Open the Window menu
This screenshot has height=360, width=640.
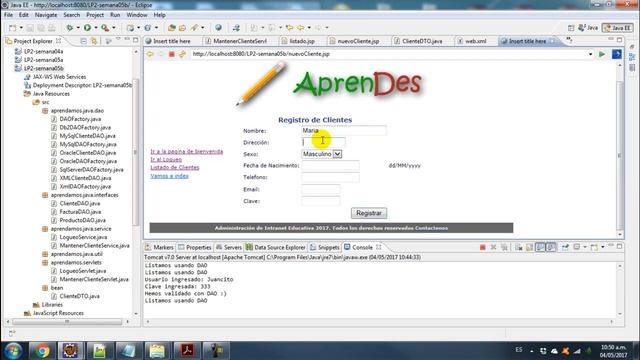137,15
